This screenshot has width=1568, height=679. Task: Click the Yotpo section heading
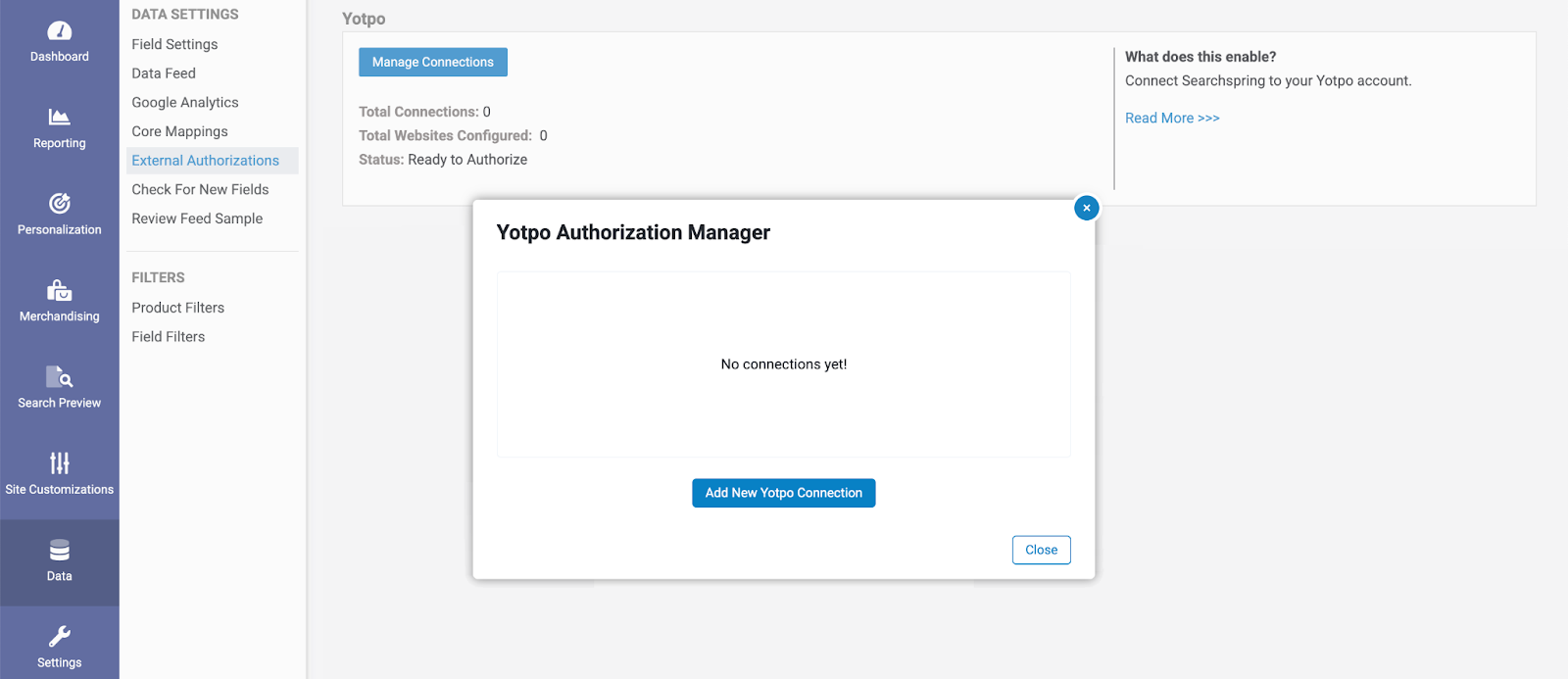pyautogui.click(x=364, y=19)
